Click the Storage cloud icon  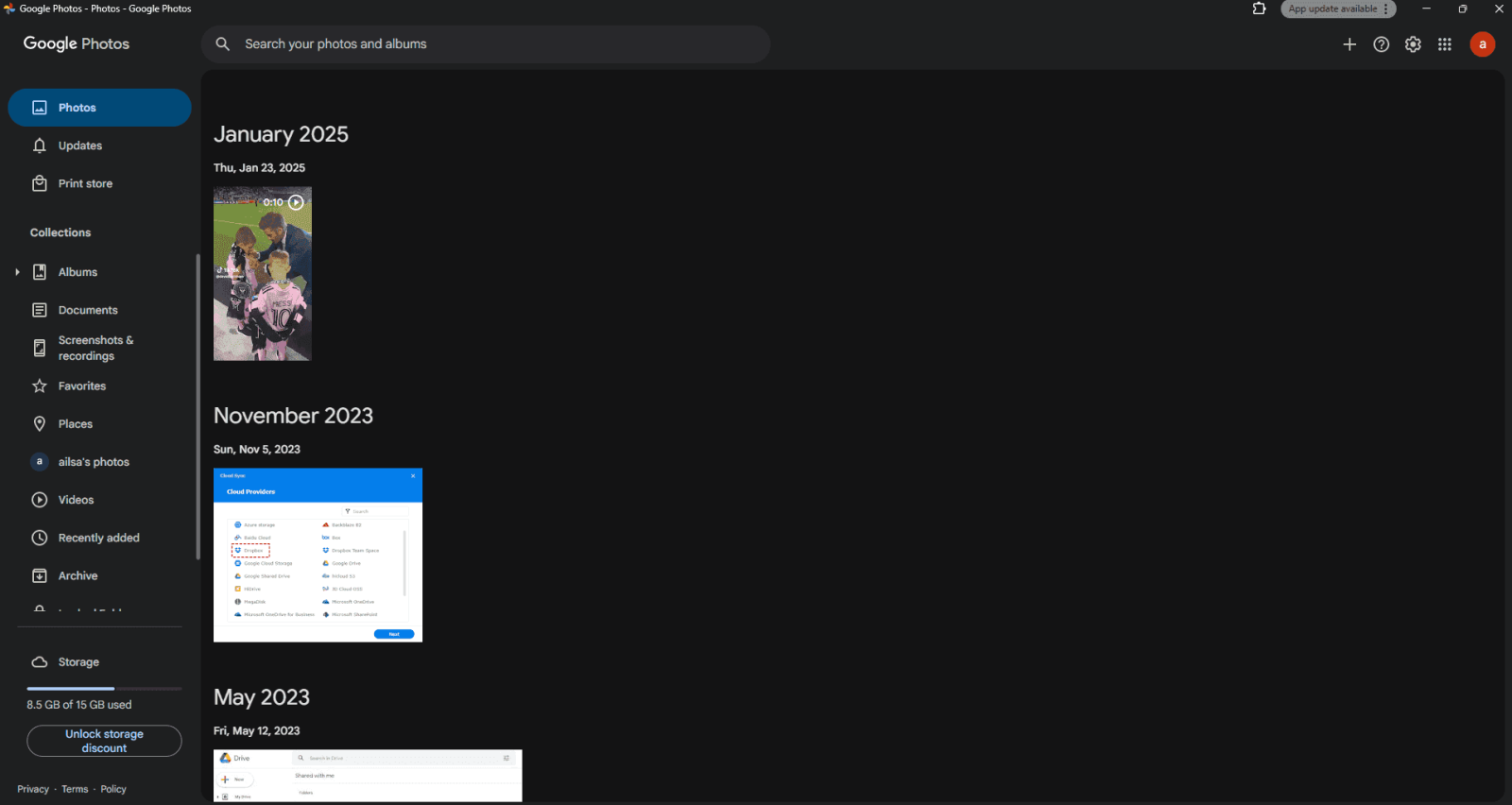coord(40,662)
